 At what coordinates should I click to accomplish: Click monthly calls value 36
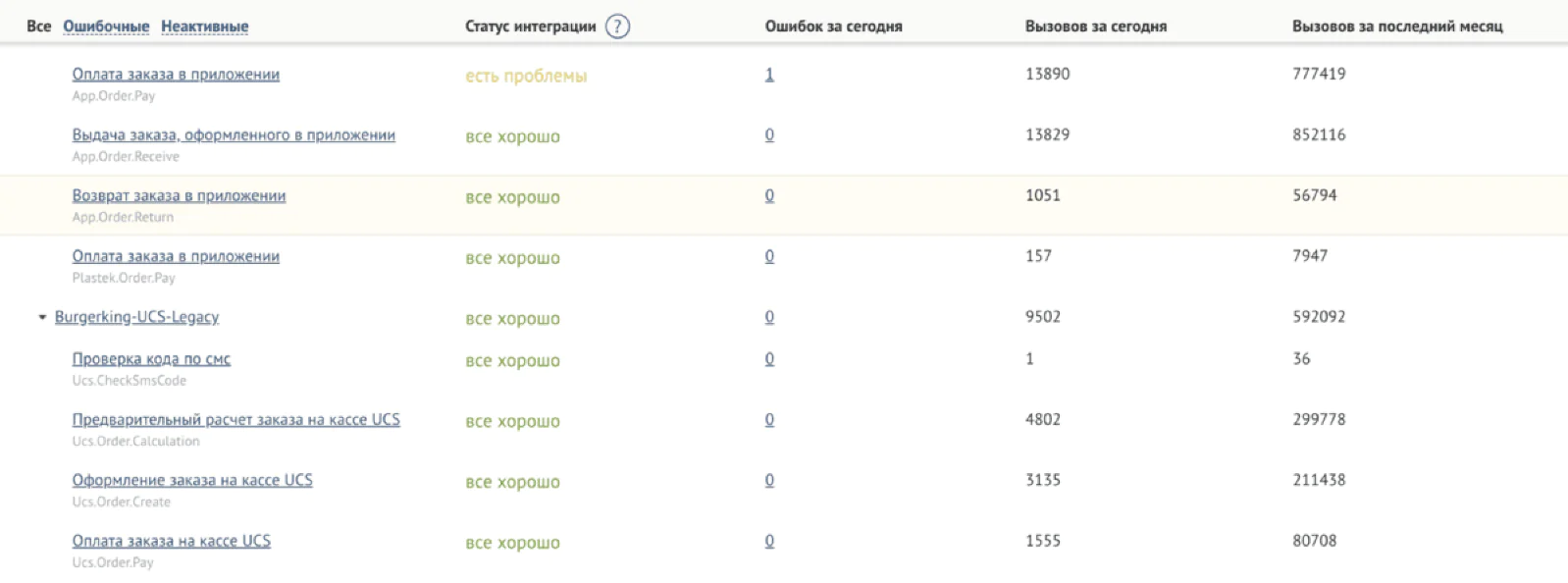[1301, 360]
